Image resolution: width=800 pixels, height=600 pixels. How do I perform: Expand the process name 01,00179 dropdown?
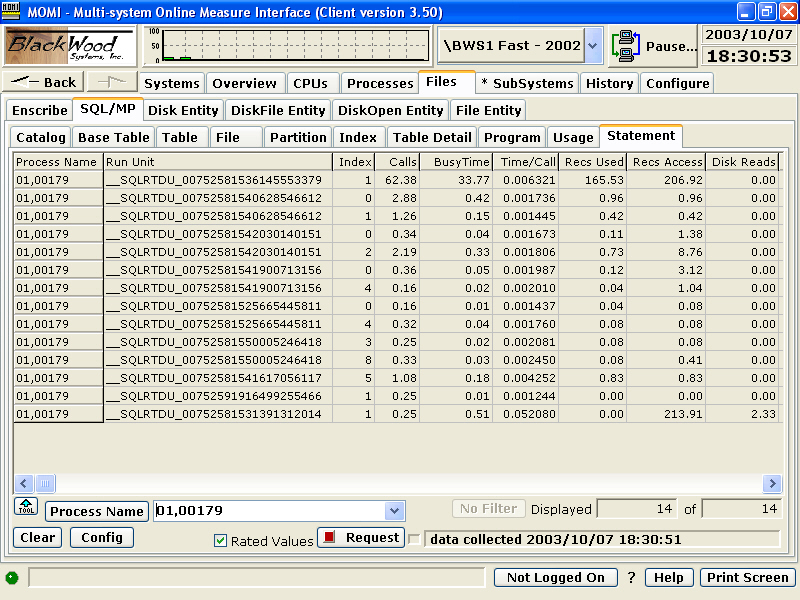(395, 511)
